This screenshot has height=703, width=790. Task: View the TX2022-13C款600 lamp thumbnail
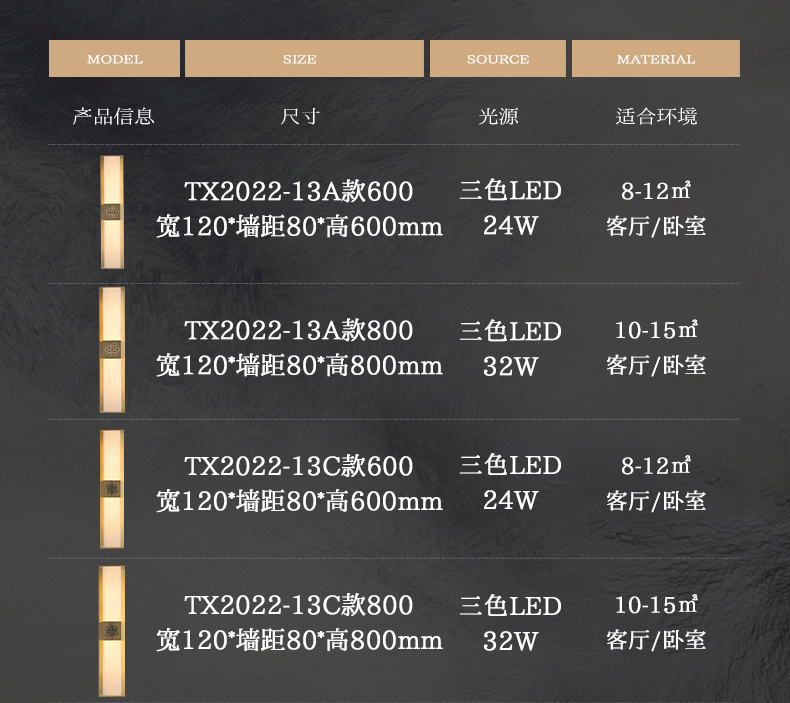tap(111, 488)
